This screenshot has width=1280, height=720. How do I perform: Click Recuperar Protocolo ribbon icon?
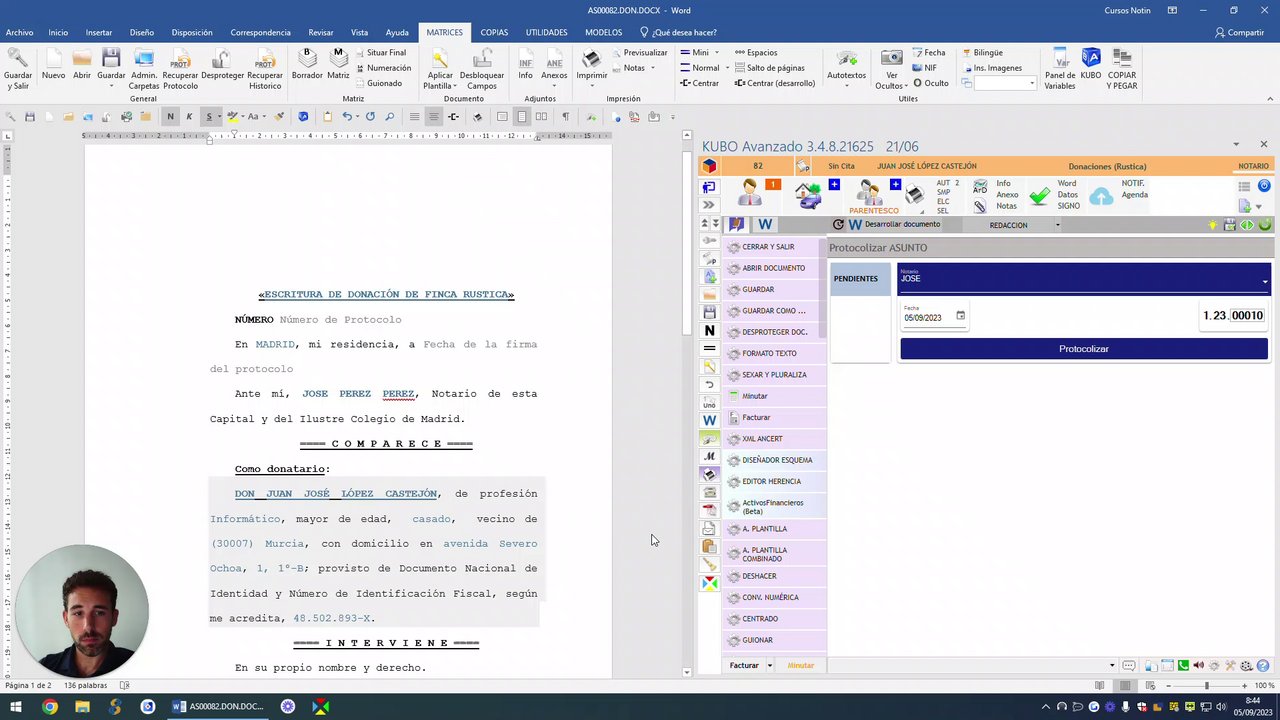180,68
